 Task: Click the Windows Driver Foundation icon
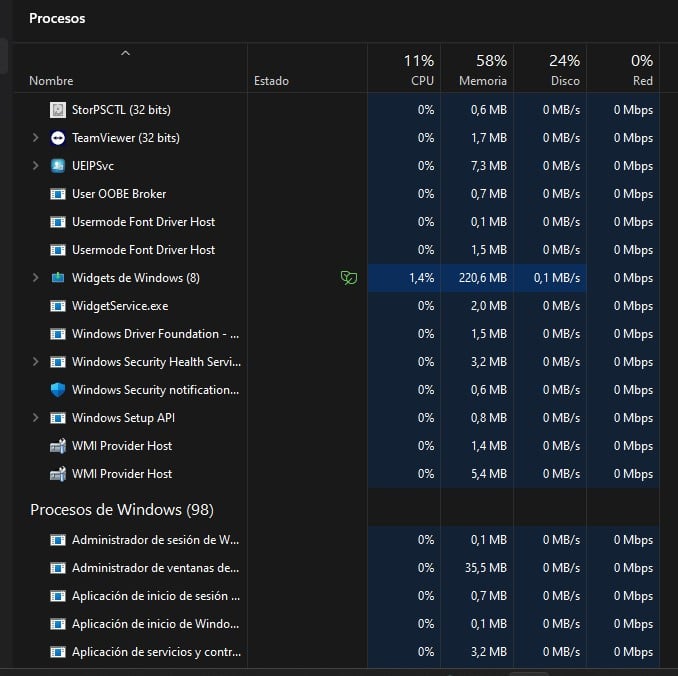click(x=58, y=334)
